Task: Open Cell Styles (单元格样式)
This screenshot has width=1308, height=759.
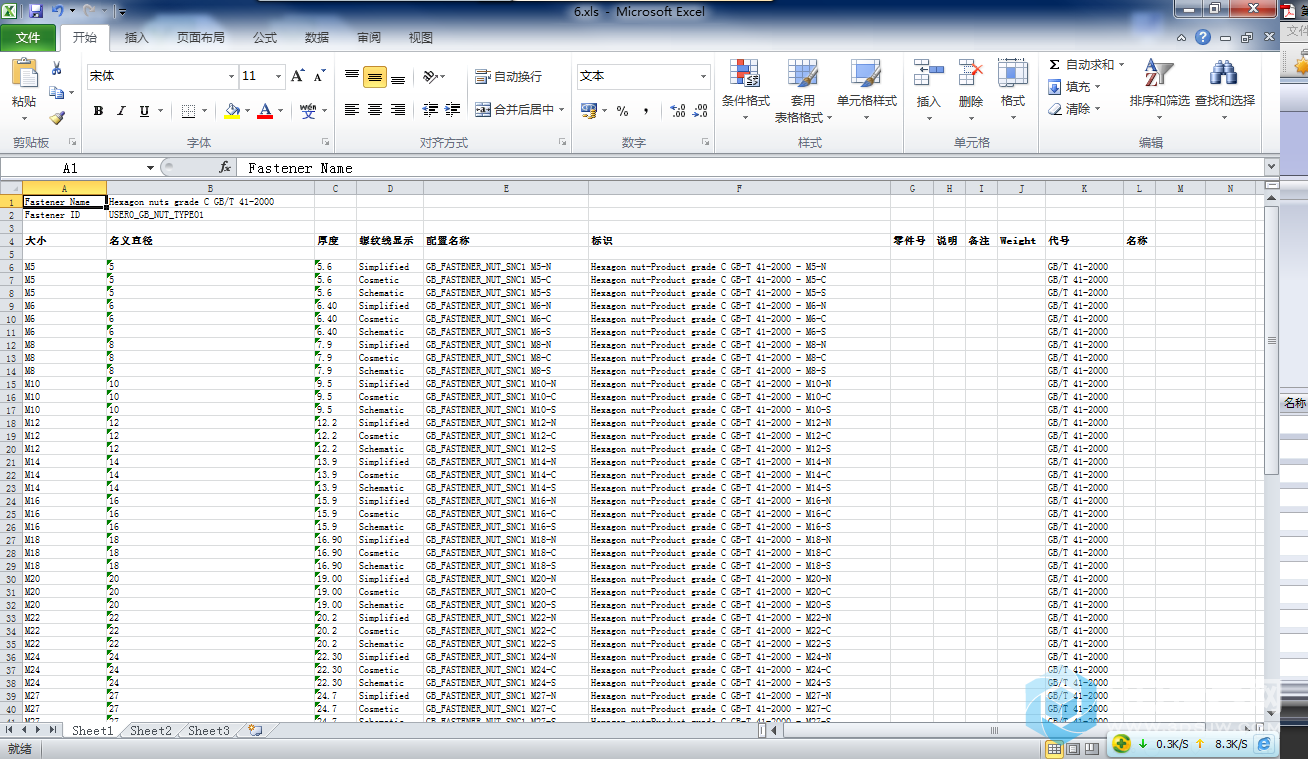Action: click(866, 90)
